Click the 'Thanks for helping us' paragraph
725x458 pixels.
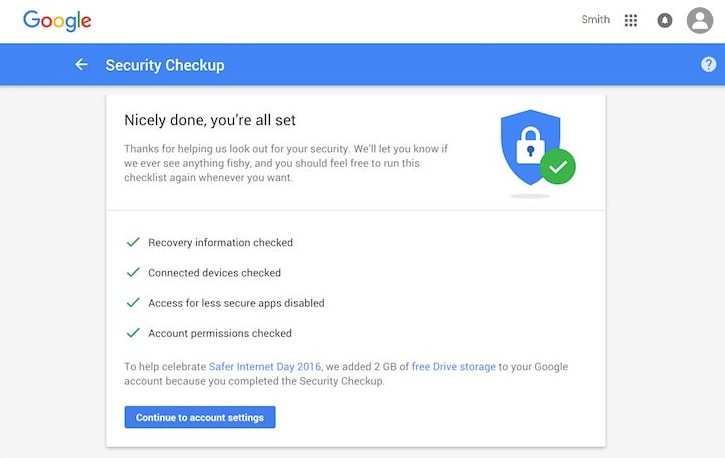coord(286,163)
